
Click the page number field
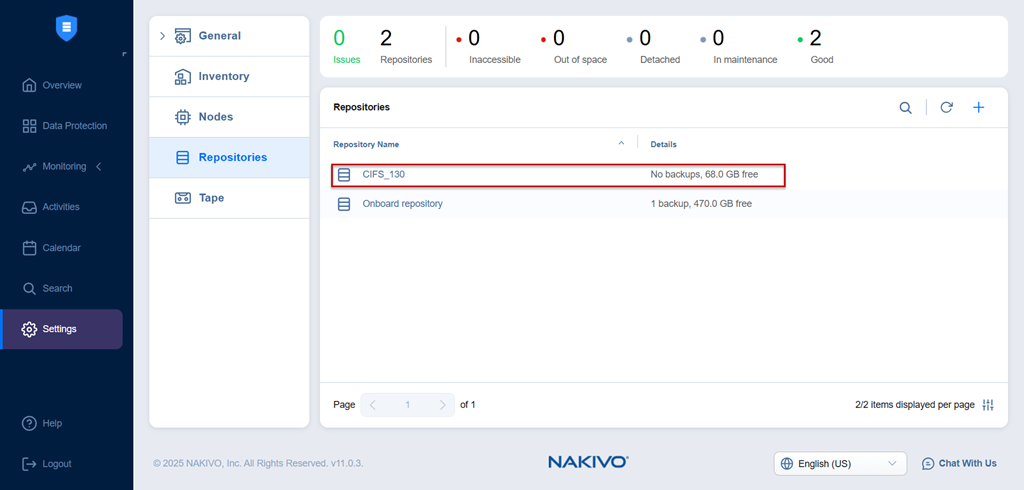point(408,405)
